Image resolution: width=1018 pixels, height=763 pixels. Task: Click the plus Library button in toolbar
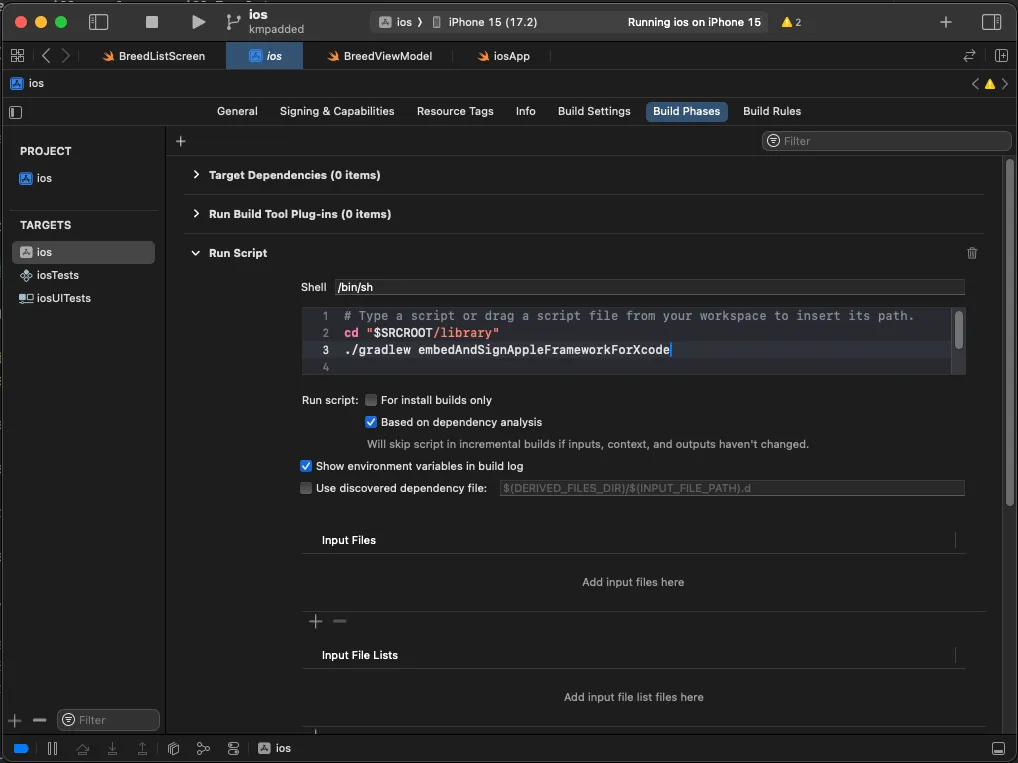pos(945,22)
